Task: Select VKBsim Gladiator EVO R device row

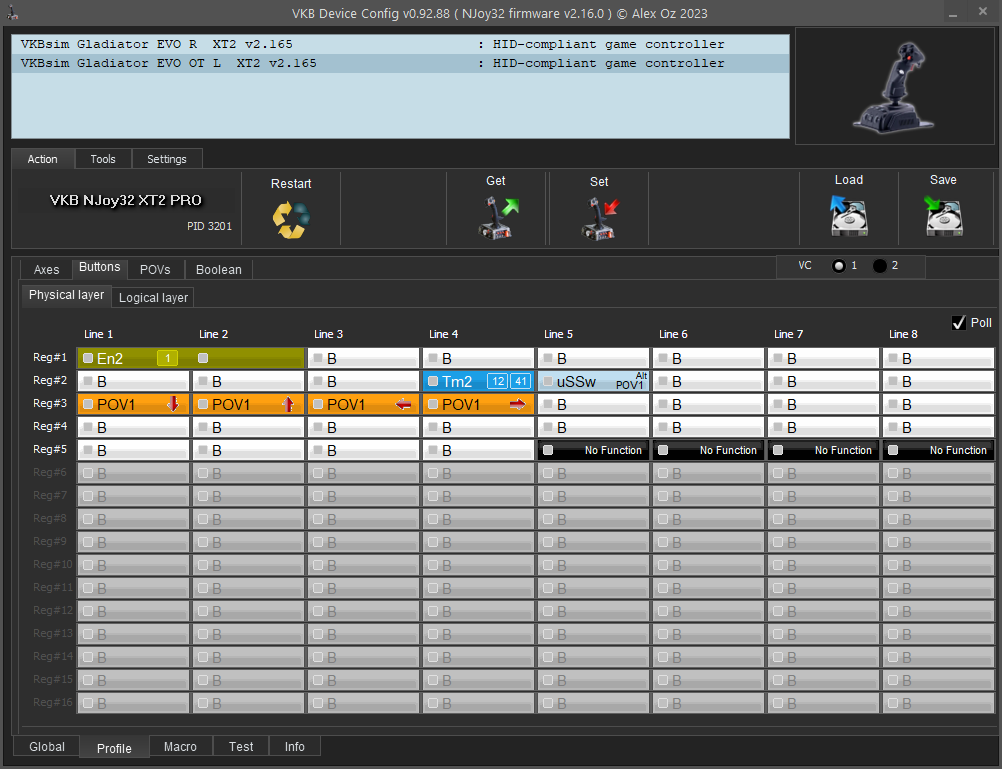Action: [401, 44]
